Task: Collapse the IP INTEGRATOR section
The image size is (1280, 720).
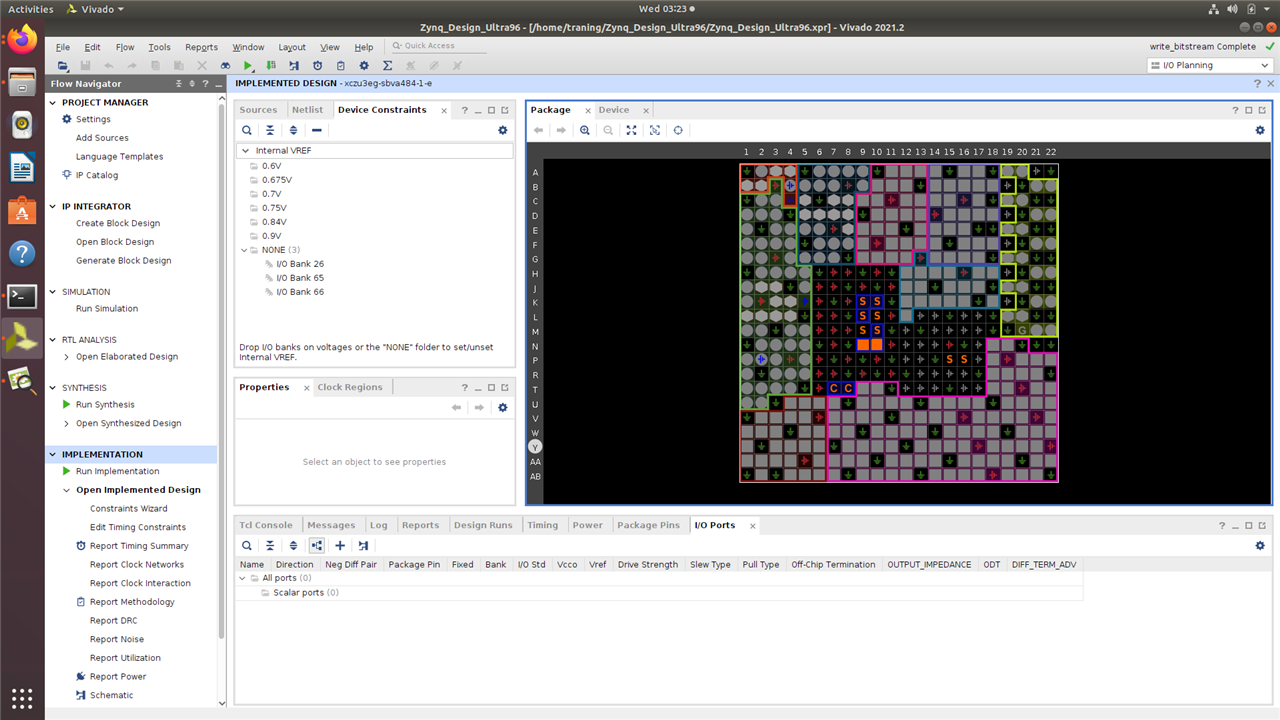Action: click(54, 206)
